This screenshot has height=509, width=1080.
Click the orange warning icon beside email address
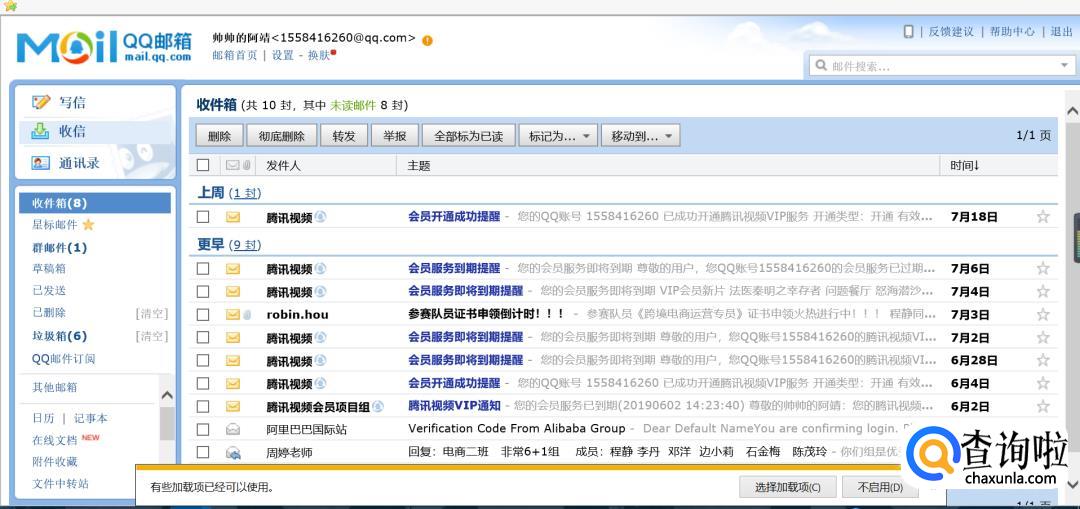click(x=427, y=41)
